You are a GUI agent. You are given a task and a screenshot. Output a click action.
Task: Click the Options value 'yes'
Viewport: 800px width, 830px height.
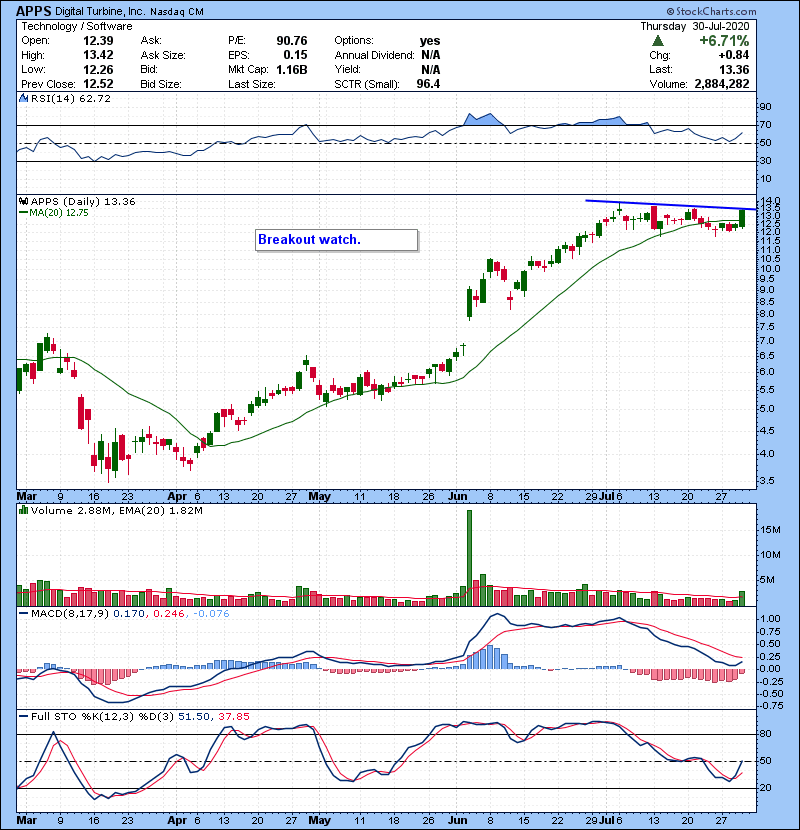tap(430, 41)
